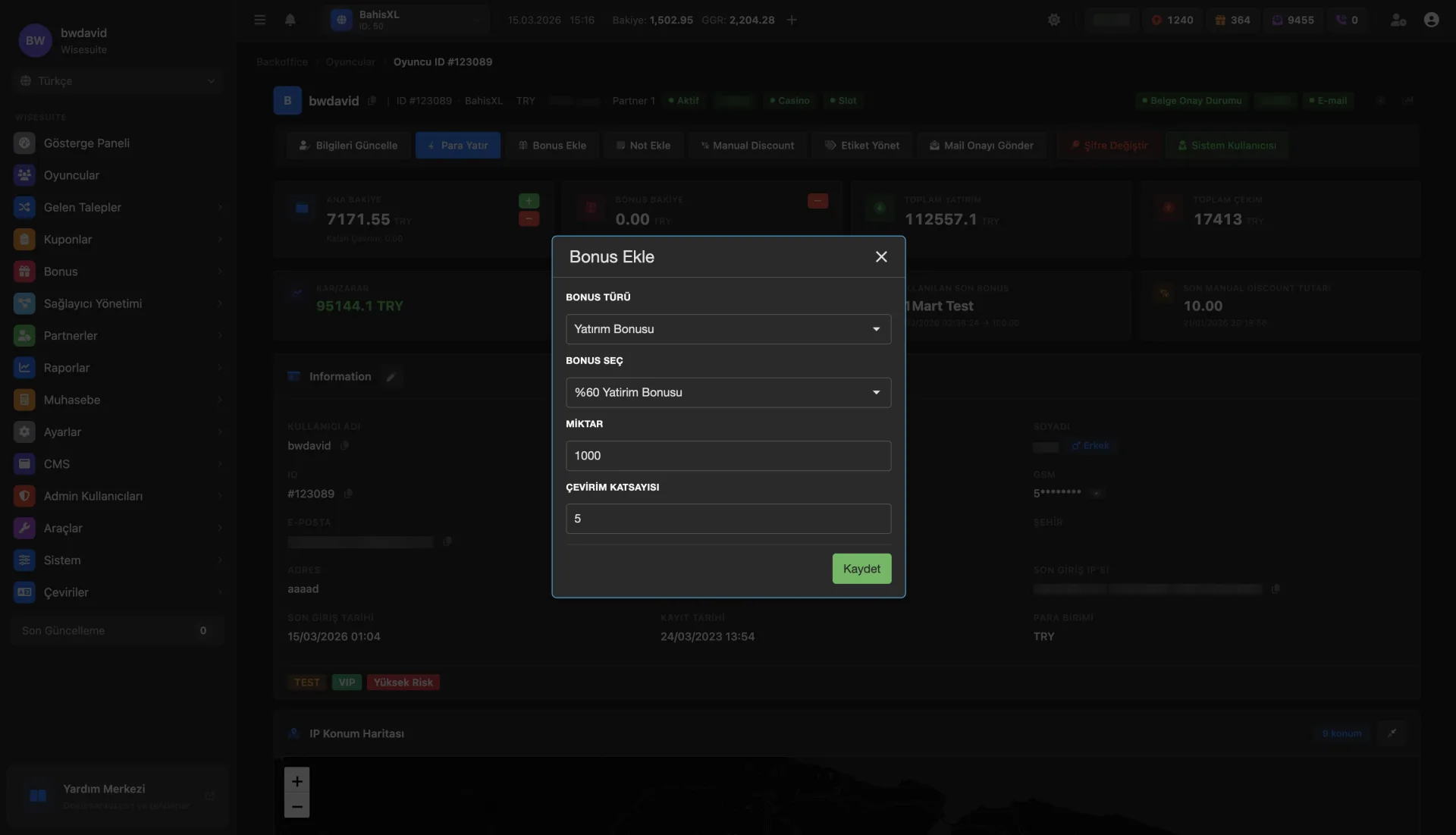Click the Kaydet button
The image size is (1456, 835).
(x=861, y=569)
